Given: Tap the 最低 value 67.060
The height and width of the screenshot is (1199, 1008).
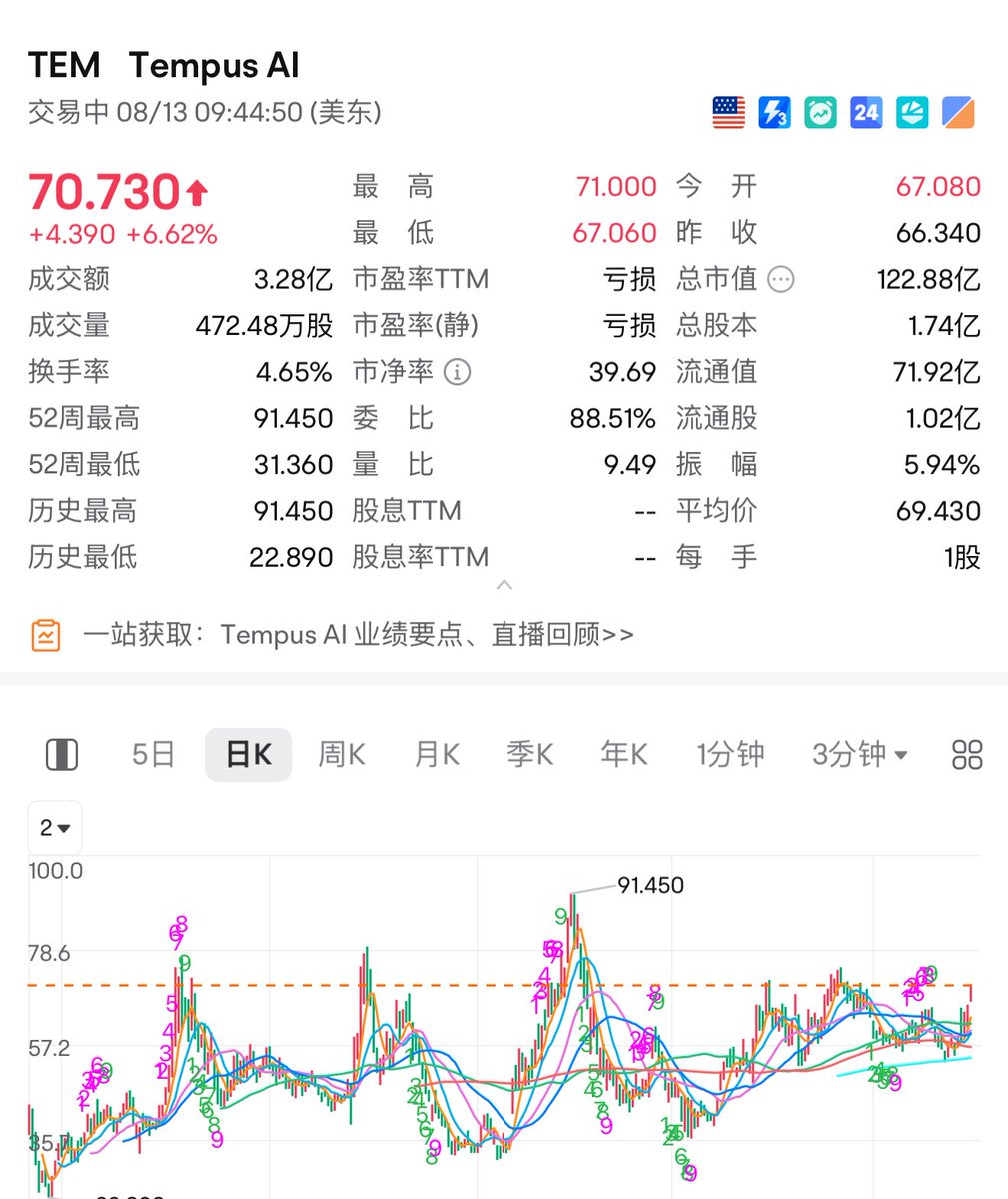Looking at the screenshot, I should 614,233.
